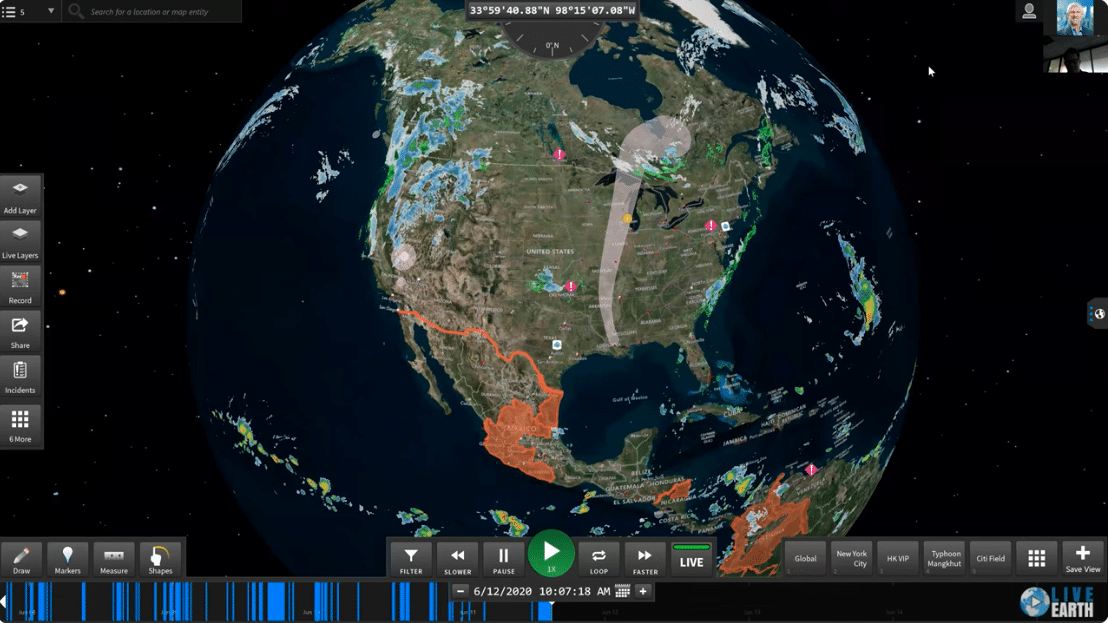Open the saved views grid
Image resolution: width=1108 pixels, height=623 pixels.
click(1037, 559)
